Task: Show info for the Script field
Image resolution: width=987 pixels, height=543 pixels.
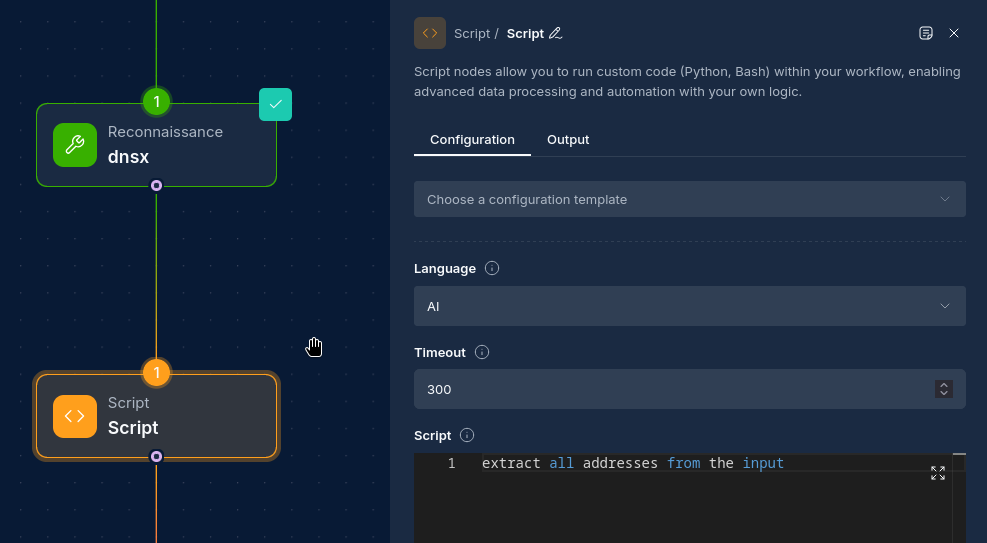Action: click(466, 435)
